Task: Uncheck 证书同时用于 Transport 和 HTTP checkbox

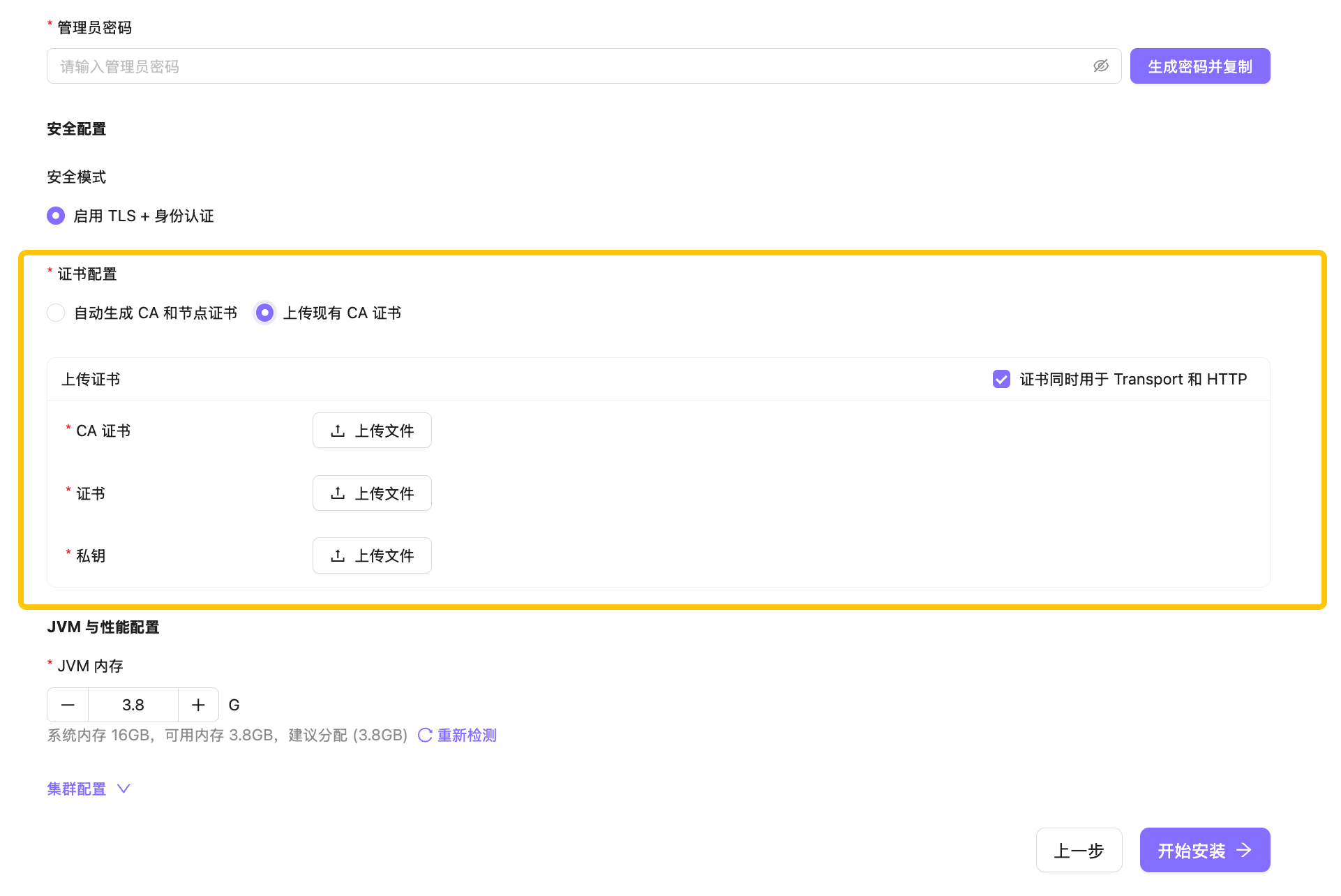Action: 1001,379
